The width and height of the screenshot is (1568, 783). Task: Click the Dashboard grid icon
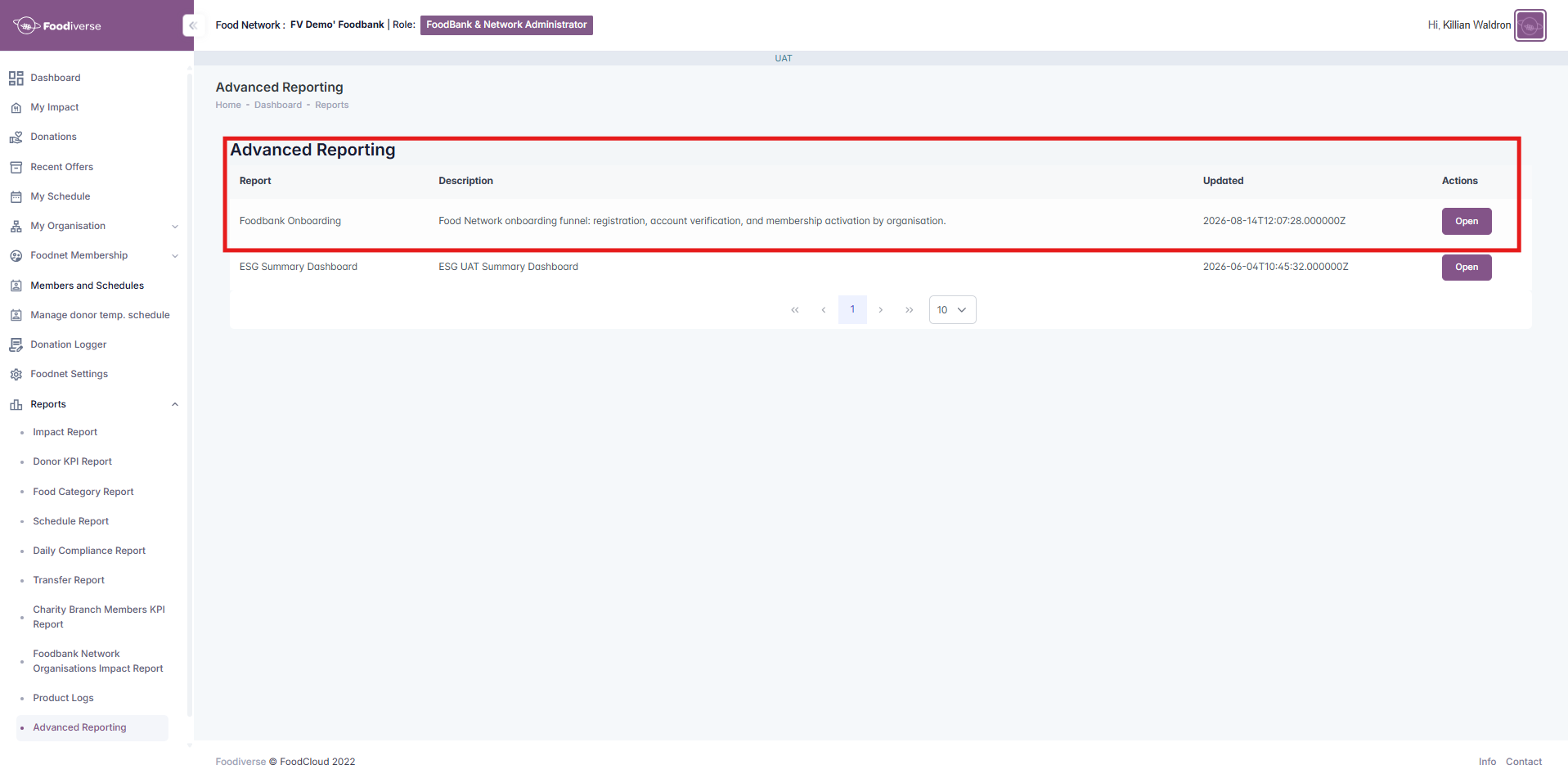[16, 78]
